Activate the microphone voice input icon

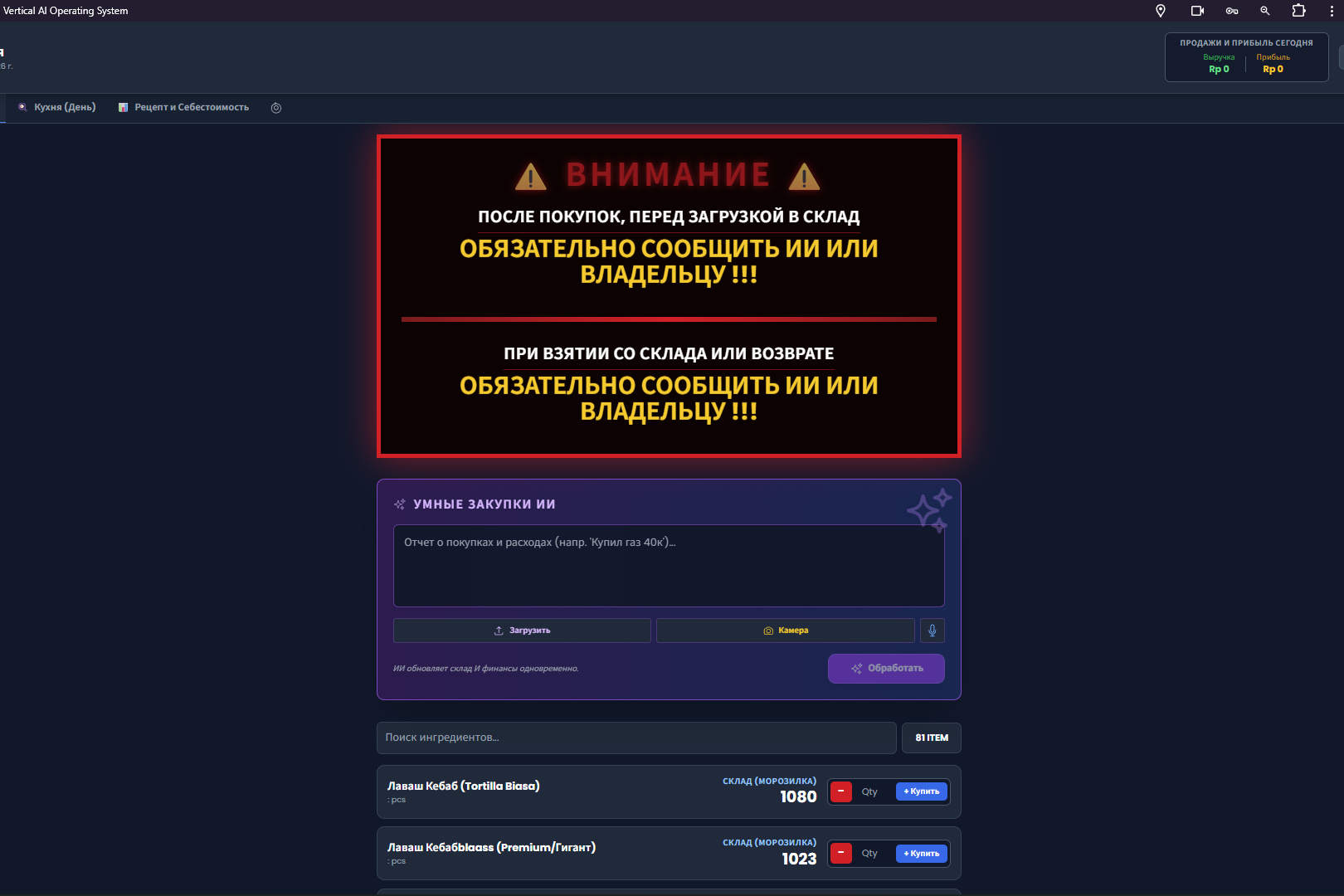coord(933,631)
